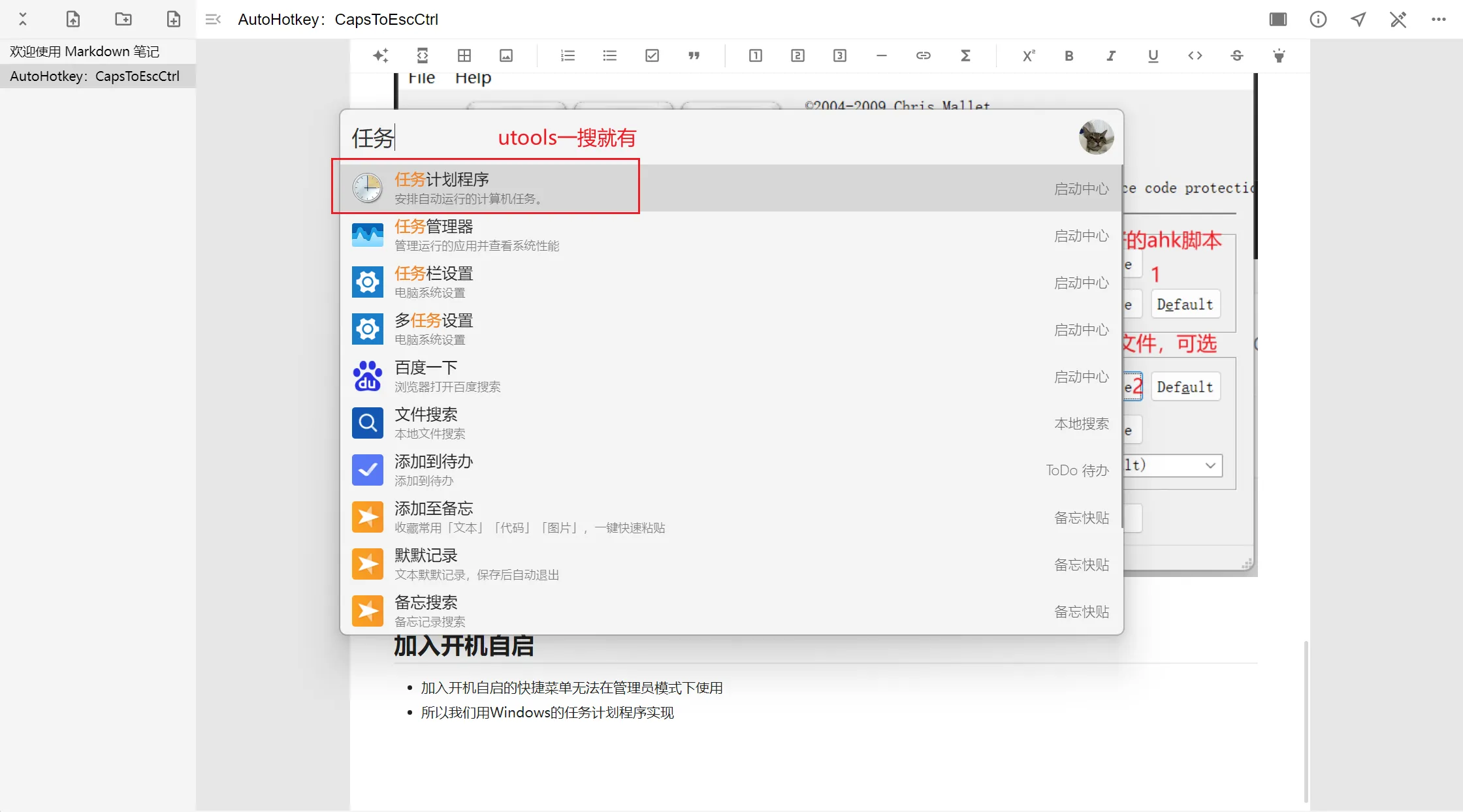Screen dimensions: 1463x812
Task: Apply block quote formatting
Action: (694, 55)
